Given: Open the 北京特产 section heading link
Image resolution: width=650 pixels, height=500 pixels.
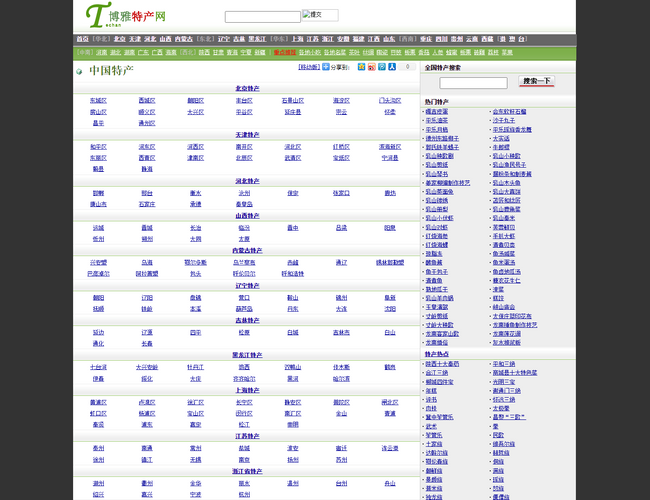Looking at the screenshot, I should [x=245, y=89].
